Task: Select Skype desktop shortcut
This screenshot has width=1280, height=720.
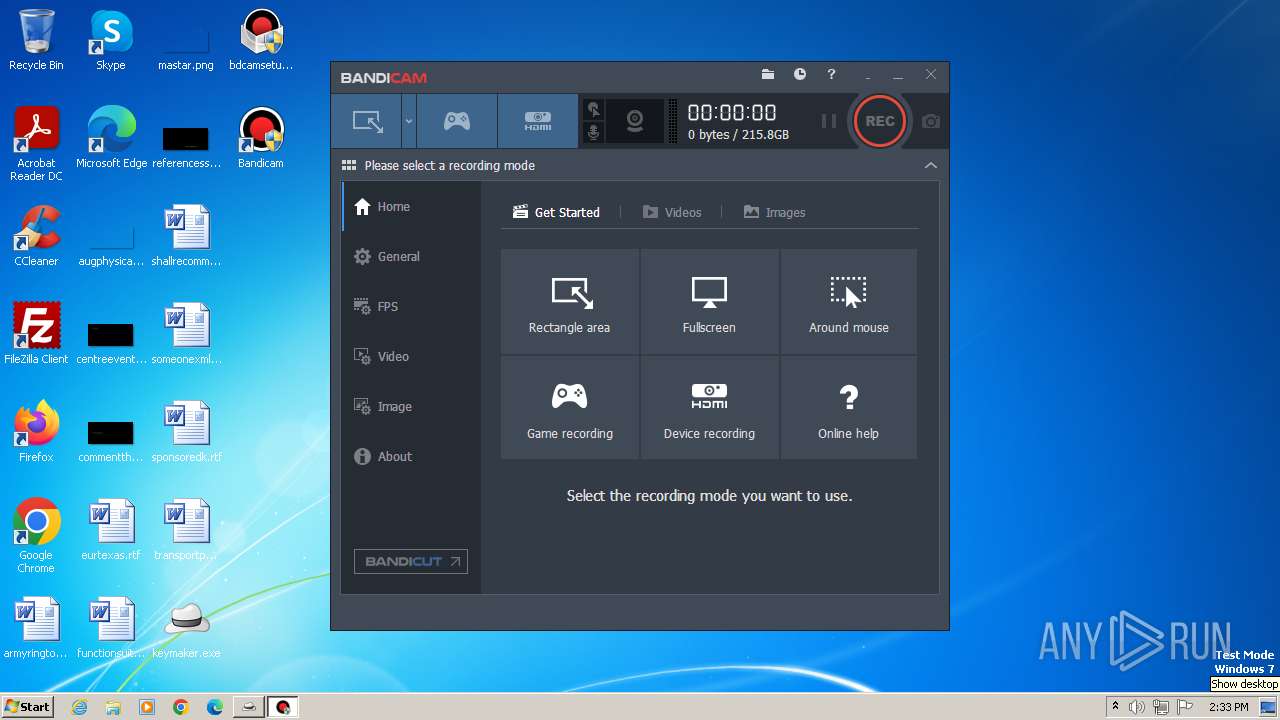Action: coord(111,41)
